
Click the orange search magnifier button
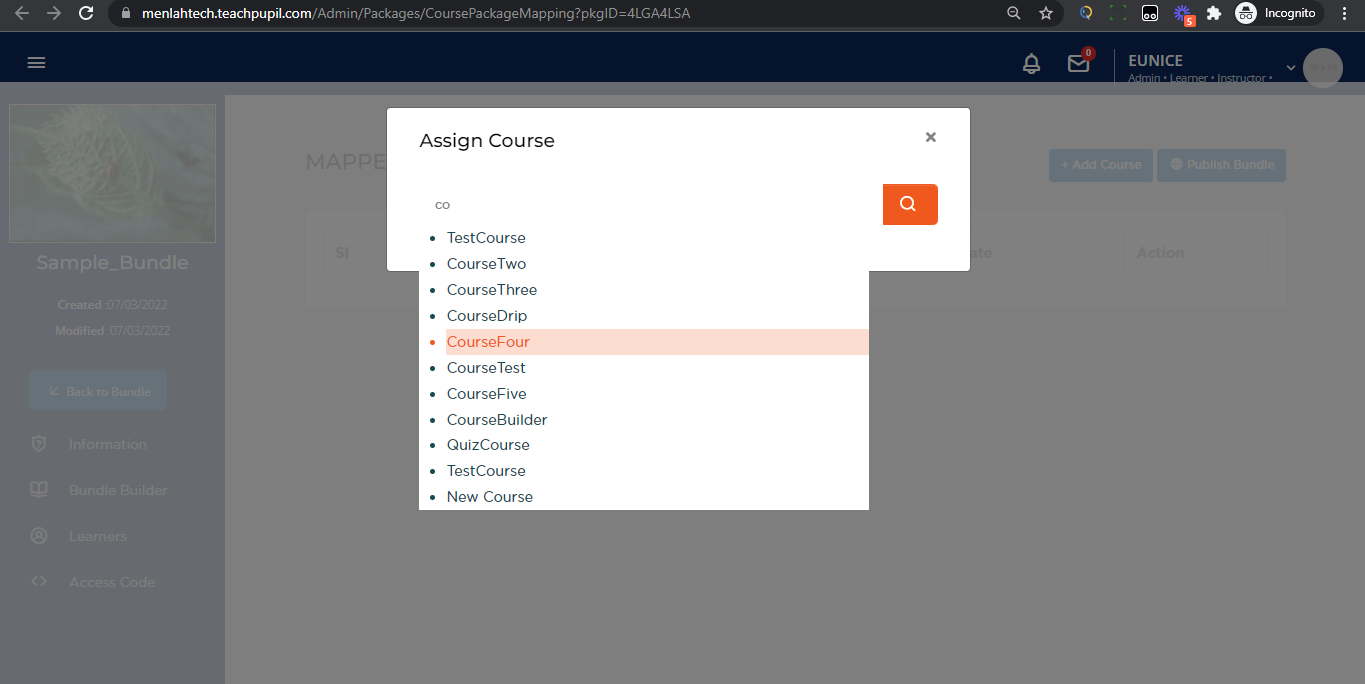(909, 204)
